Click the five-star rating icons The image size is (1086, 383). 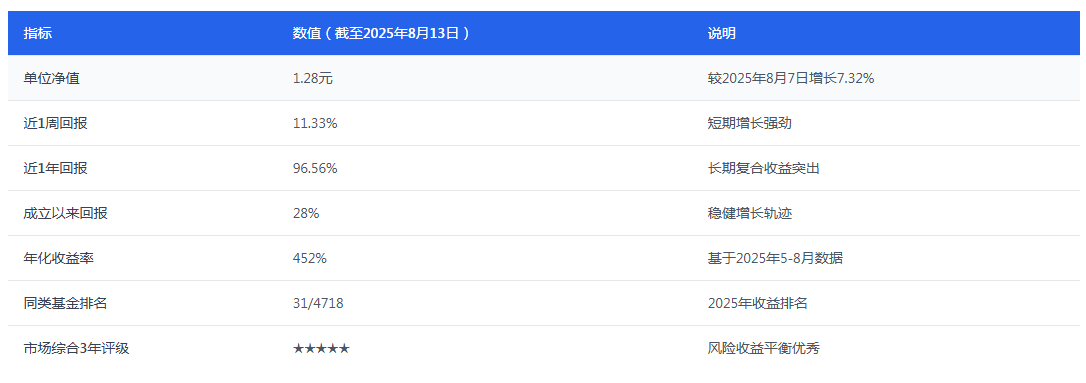[321, 348]
